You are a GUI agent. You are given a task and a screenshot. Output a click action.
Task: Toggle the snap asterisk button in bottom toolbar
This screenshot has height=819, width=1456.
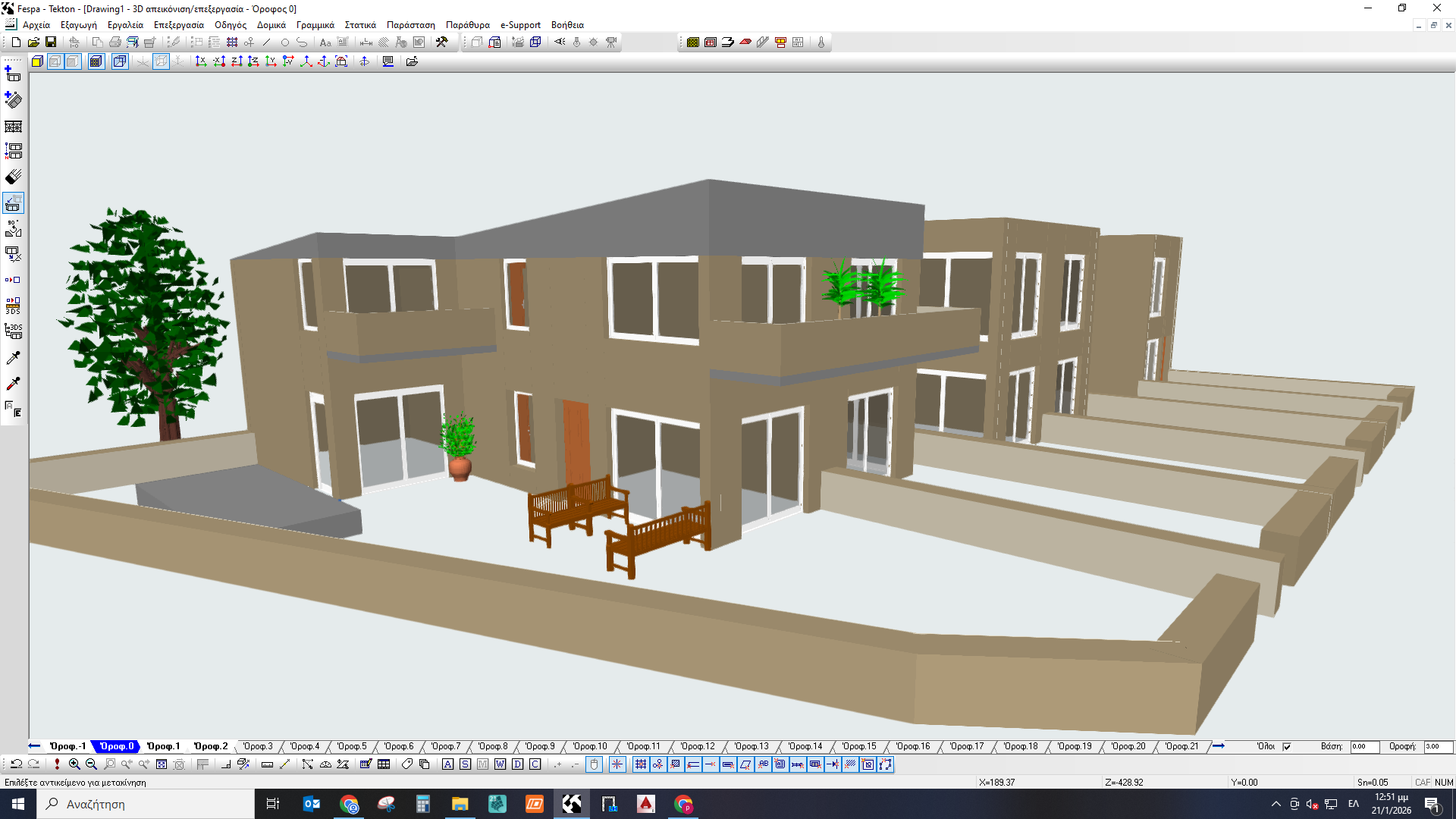[617, 764]
